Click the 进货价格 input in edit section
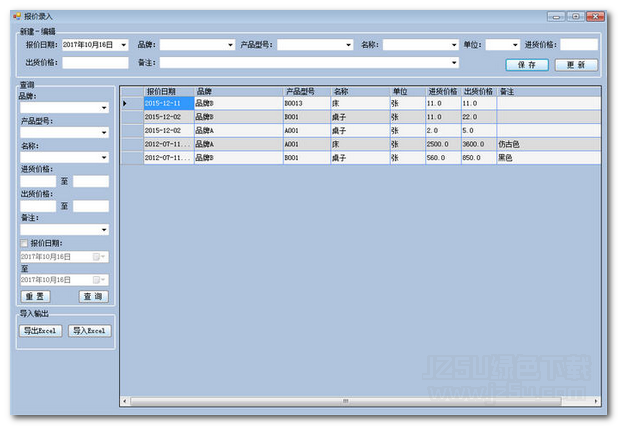 [579, 45]
